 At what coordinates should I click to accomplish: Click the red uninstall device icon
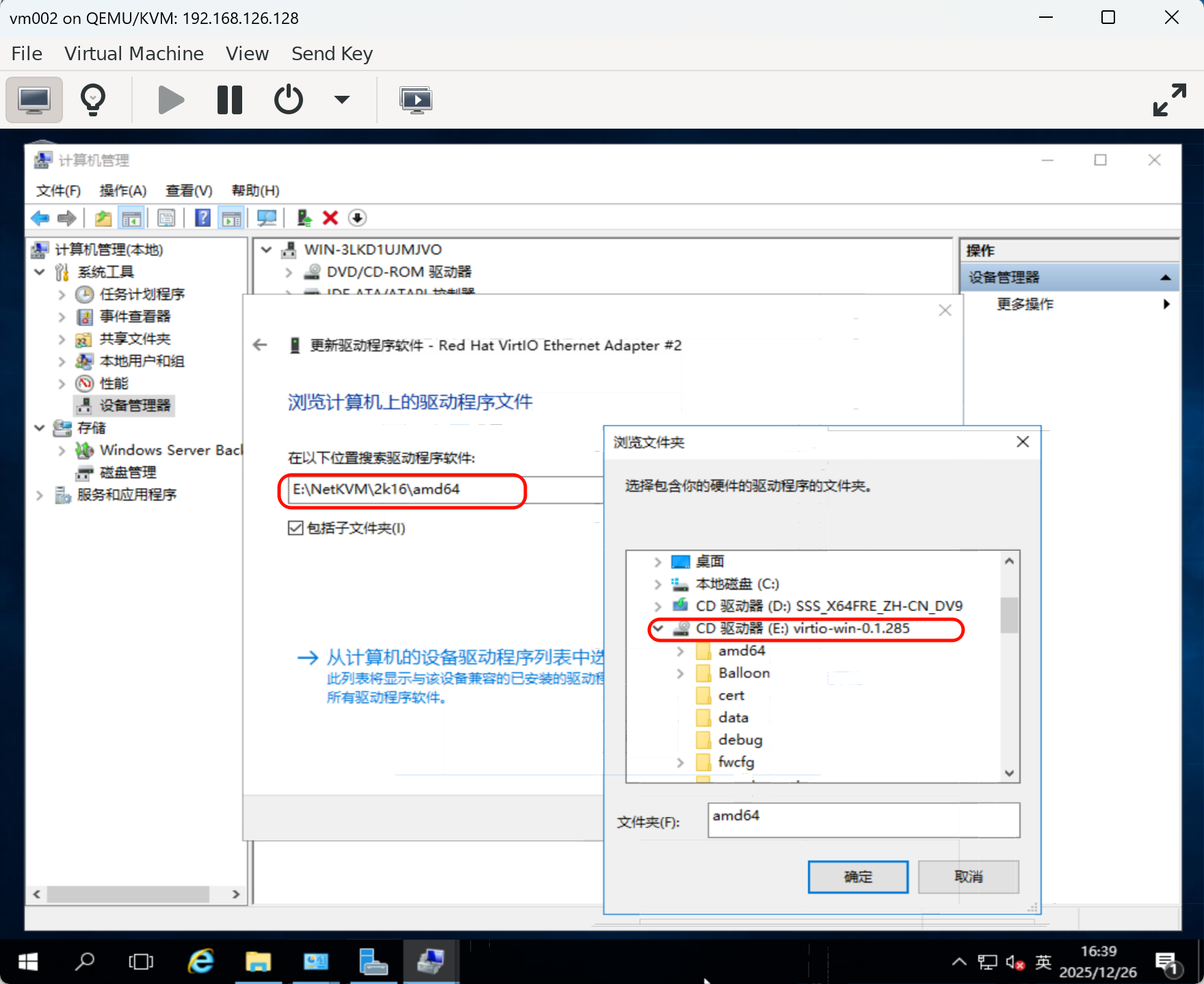330,218
